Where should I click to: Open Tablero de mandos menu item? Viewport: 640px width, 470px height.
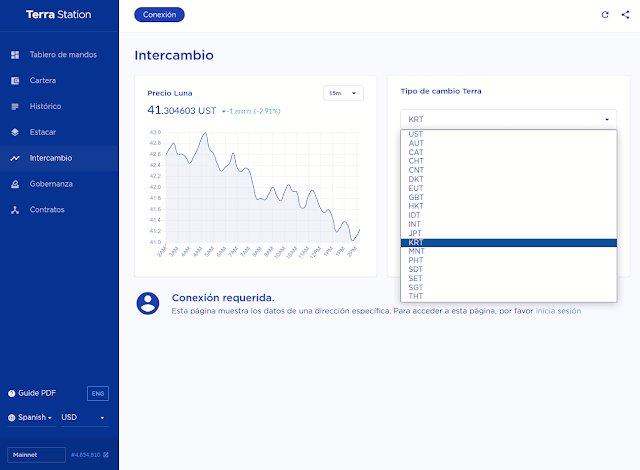[x=59, y=55]
